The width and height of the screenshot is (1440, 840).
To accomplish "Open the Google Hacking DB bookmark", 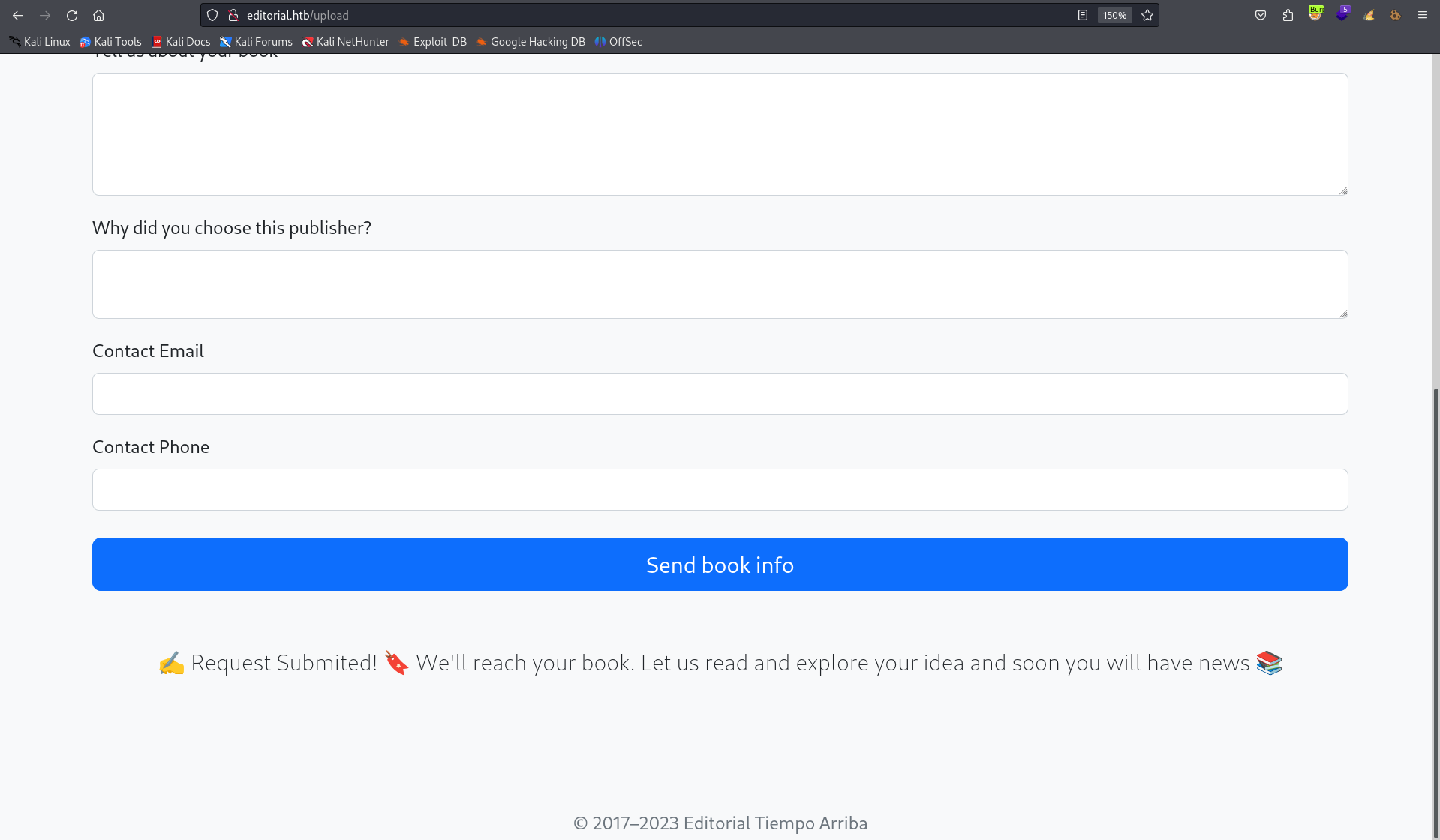I will coord(531,42).
